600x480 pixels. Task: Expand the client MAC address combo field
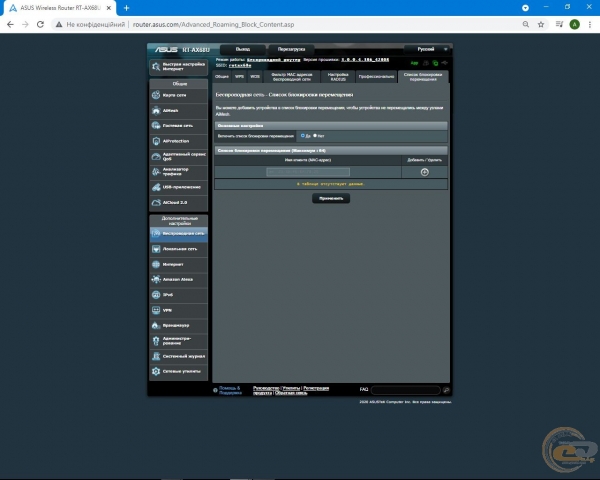tap(308, 172)
